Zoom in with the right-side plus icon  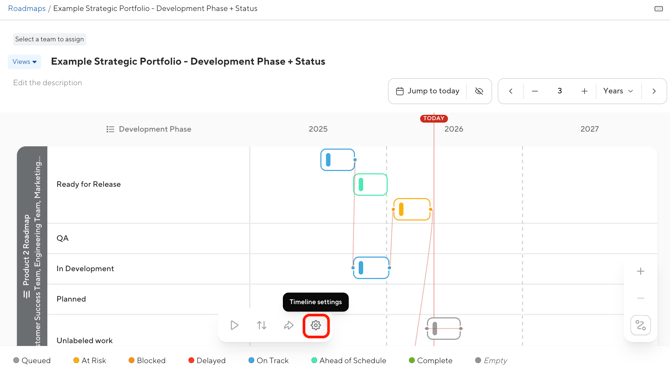coord(641,271)
